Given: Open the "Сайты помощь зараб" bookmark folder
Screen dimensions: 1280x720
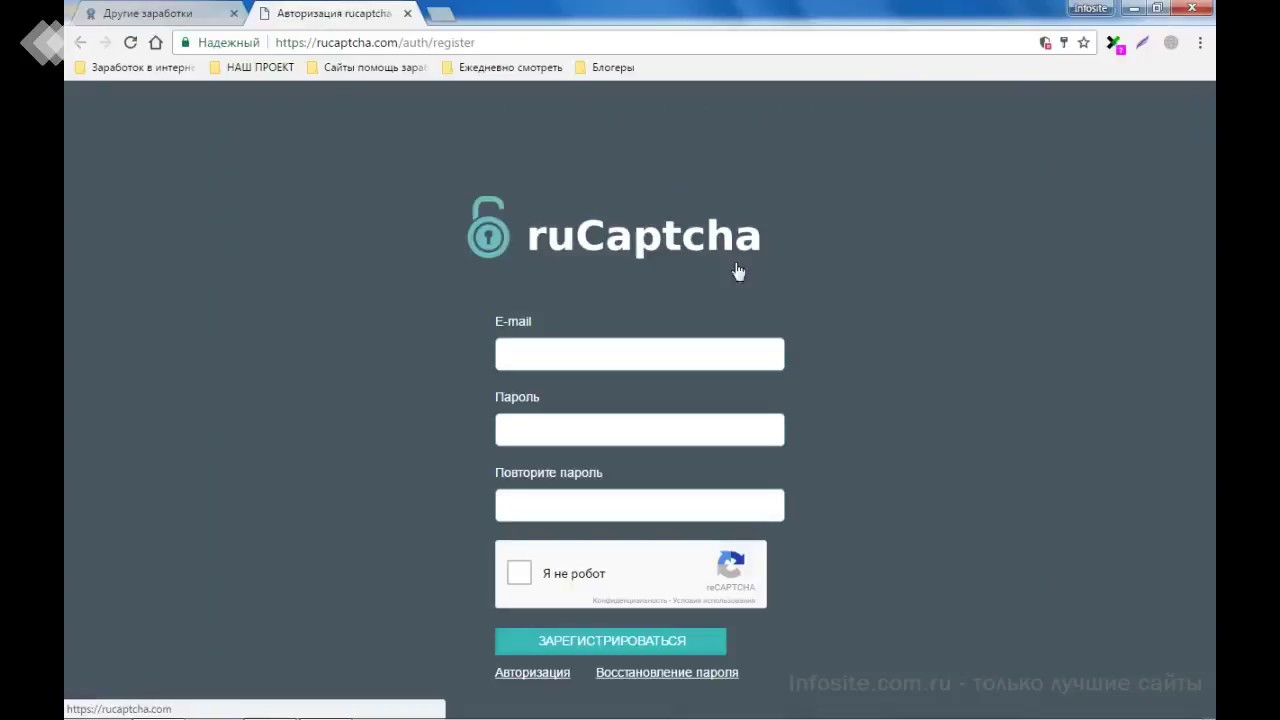Looking at the screenshot, I should coord(367,68).
